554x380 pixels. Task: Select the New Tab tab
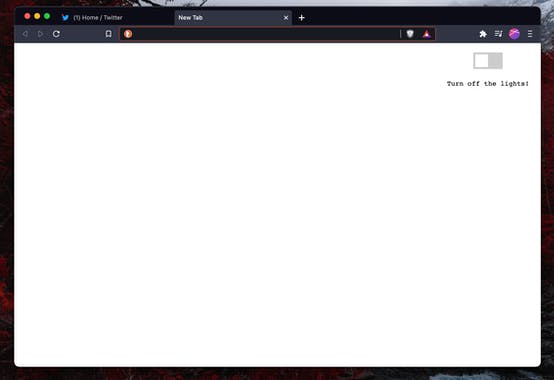coord(233,17)
